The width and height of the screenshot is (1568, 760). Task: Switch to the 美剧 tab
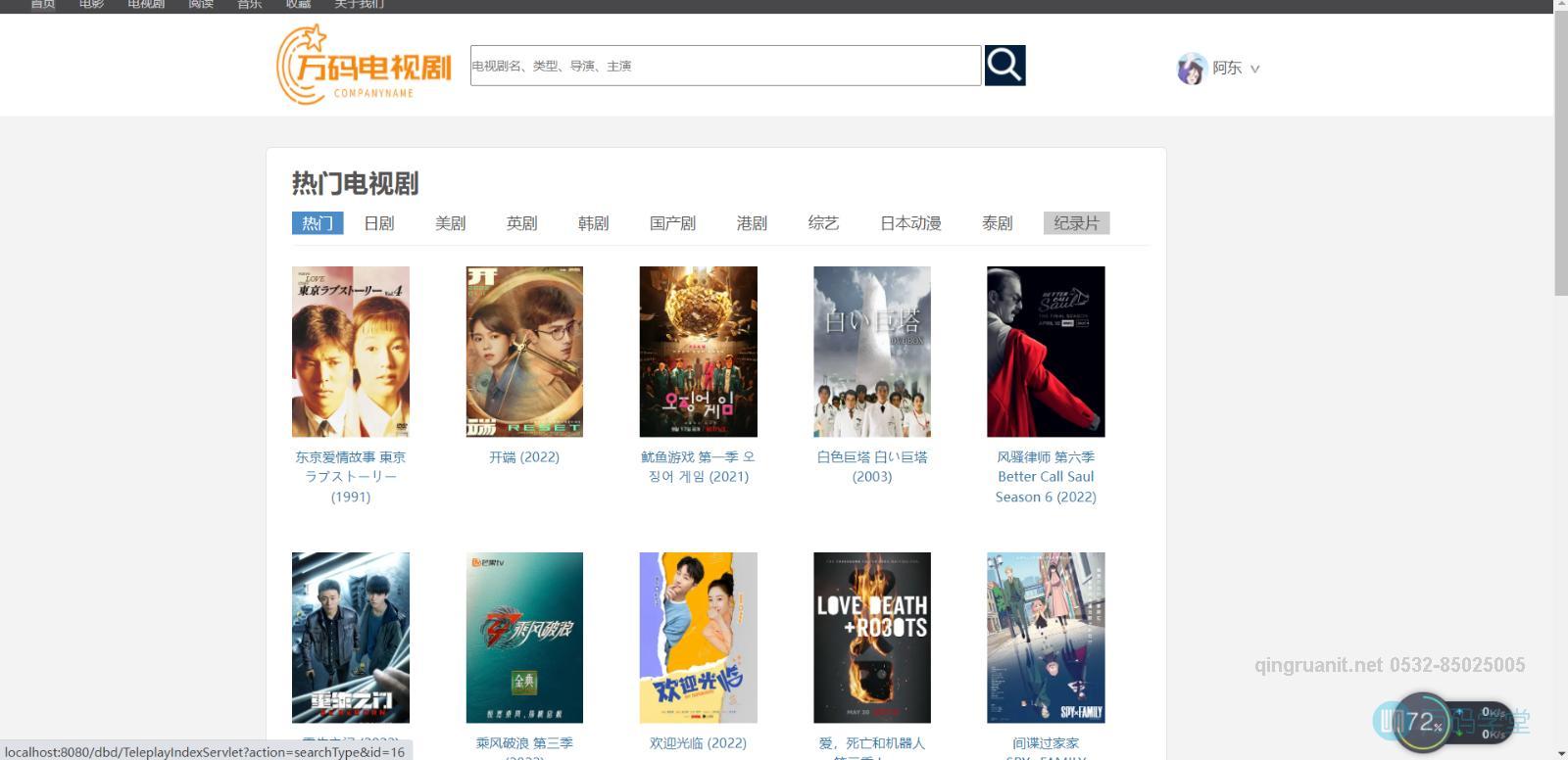(451, 223)
